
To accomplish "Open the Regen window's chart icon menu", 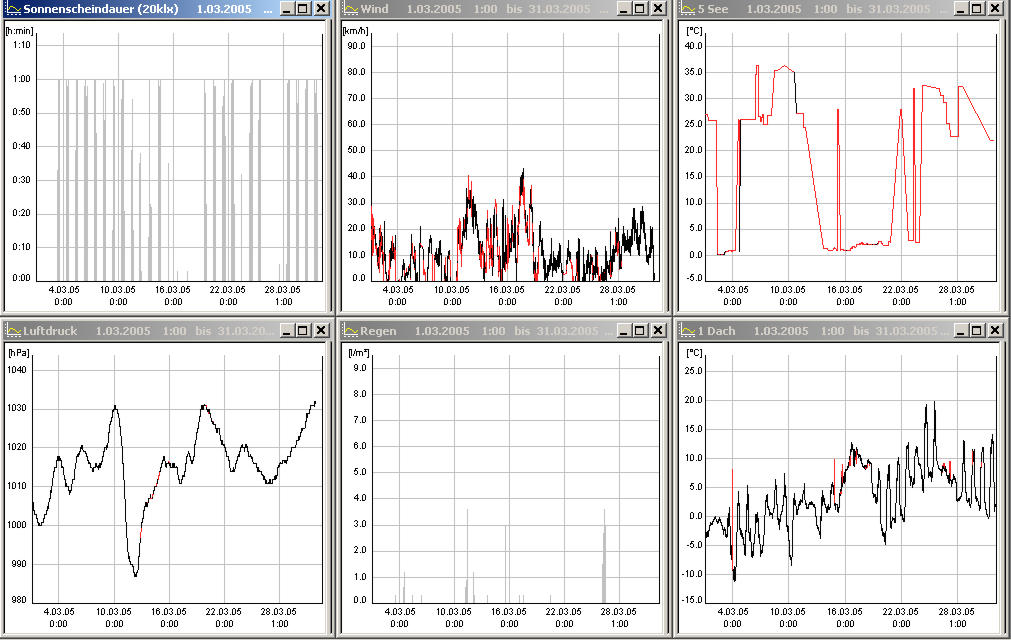I will [351, 331].
